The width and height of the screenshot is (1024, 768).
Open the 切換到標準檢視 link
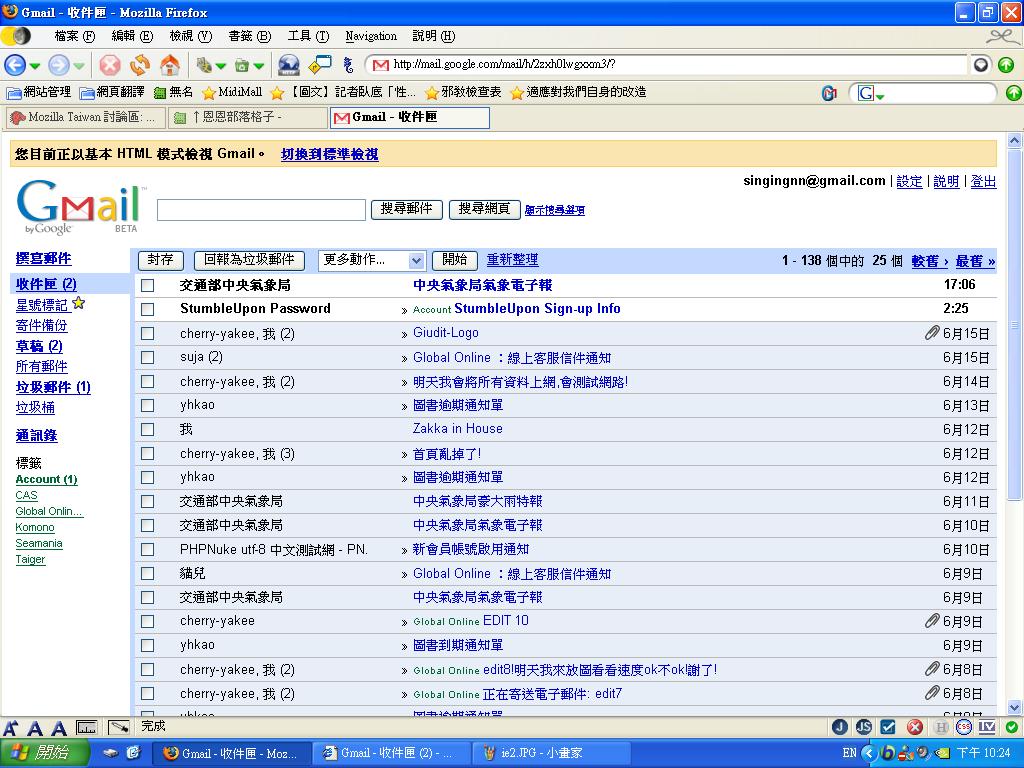(329, 154)
